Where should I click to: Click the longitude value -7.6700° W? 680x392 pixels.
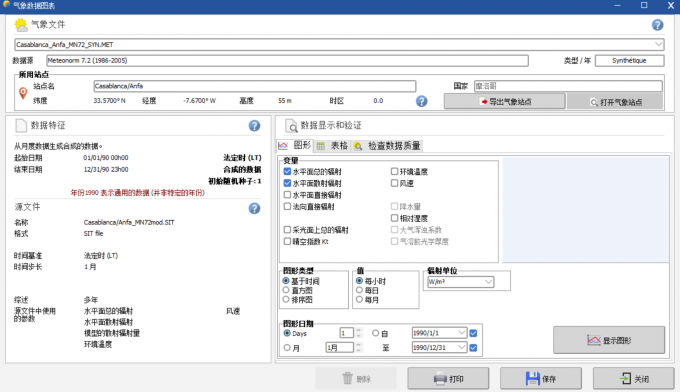pos(199,101)
